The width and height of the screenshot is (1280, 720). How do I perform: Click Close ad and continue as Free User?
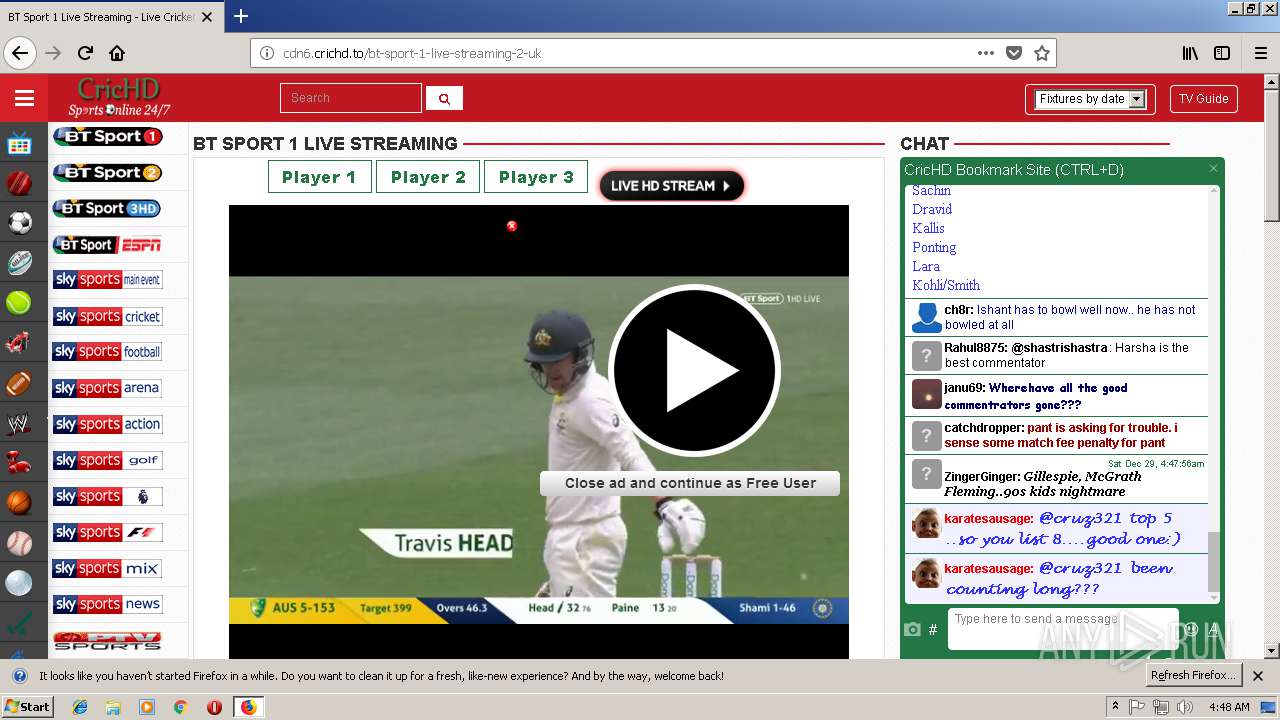(690, 483)
